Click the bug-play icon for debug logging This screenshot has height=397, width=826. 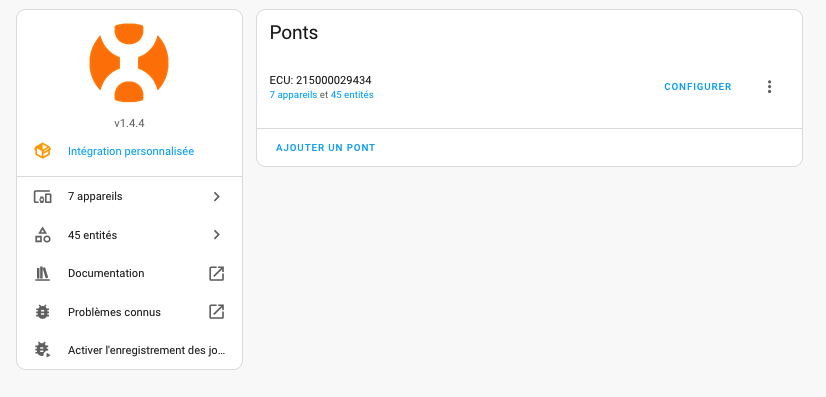[42, 350]
